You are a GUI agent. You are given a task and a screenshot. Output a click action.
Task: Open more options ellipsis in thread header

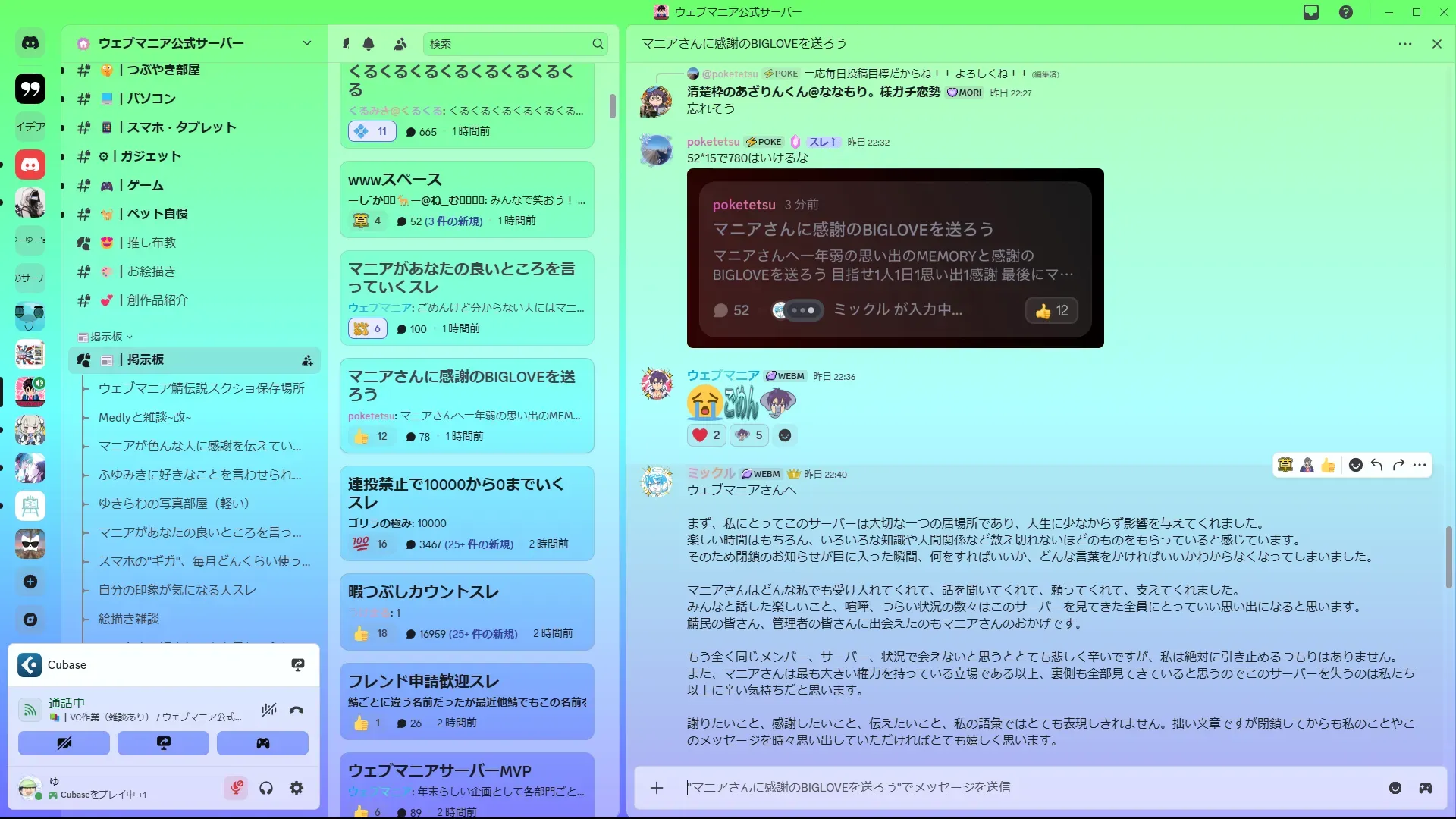(x=1405, y=44)
